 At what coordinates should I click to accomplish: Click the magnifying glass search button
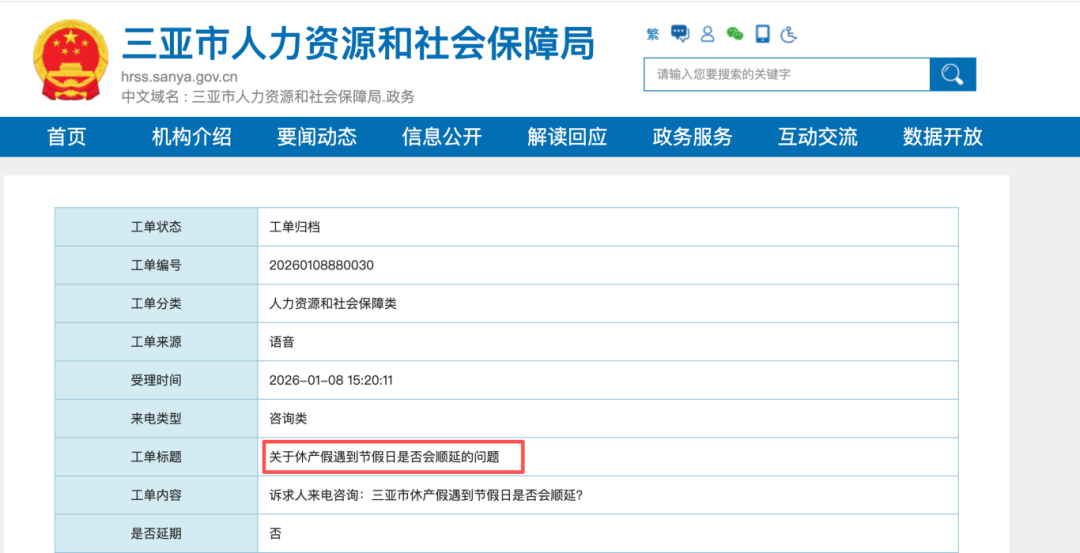tap(952, 74)
